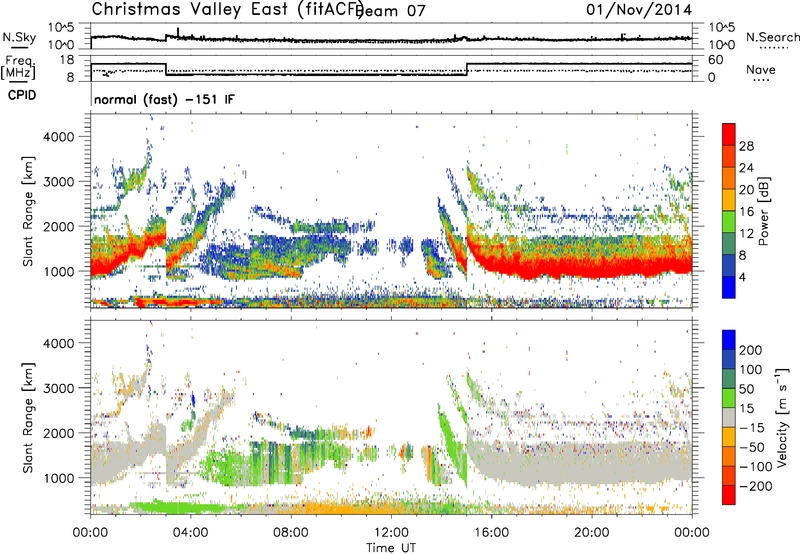The width and height of the screenshot is (800, 554).
Task: Click the velocity colorbar '-50' label
Action: coord(752,447)
